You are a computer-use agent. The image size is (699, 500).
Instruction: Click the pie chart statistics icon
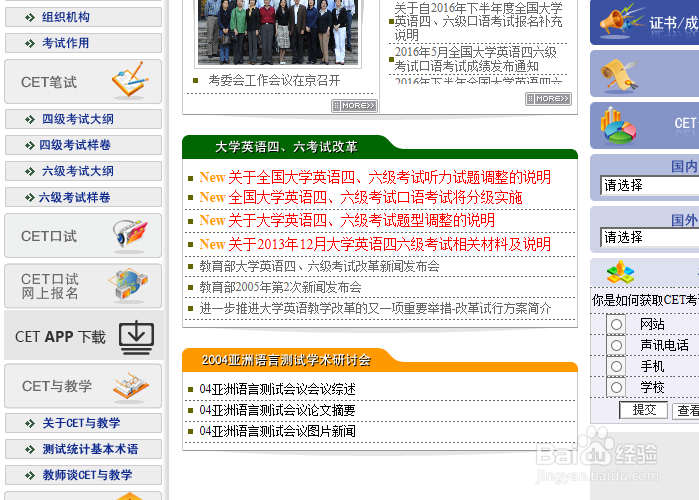tap(617, 126)
